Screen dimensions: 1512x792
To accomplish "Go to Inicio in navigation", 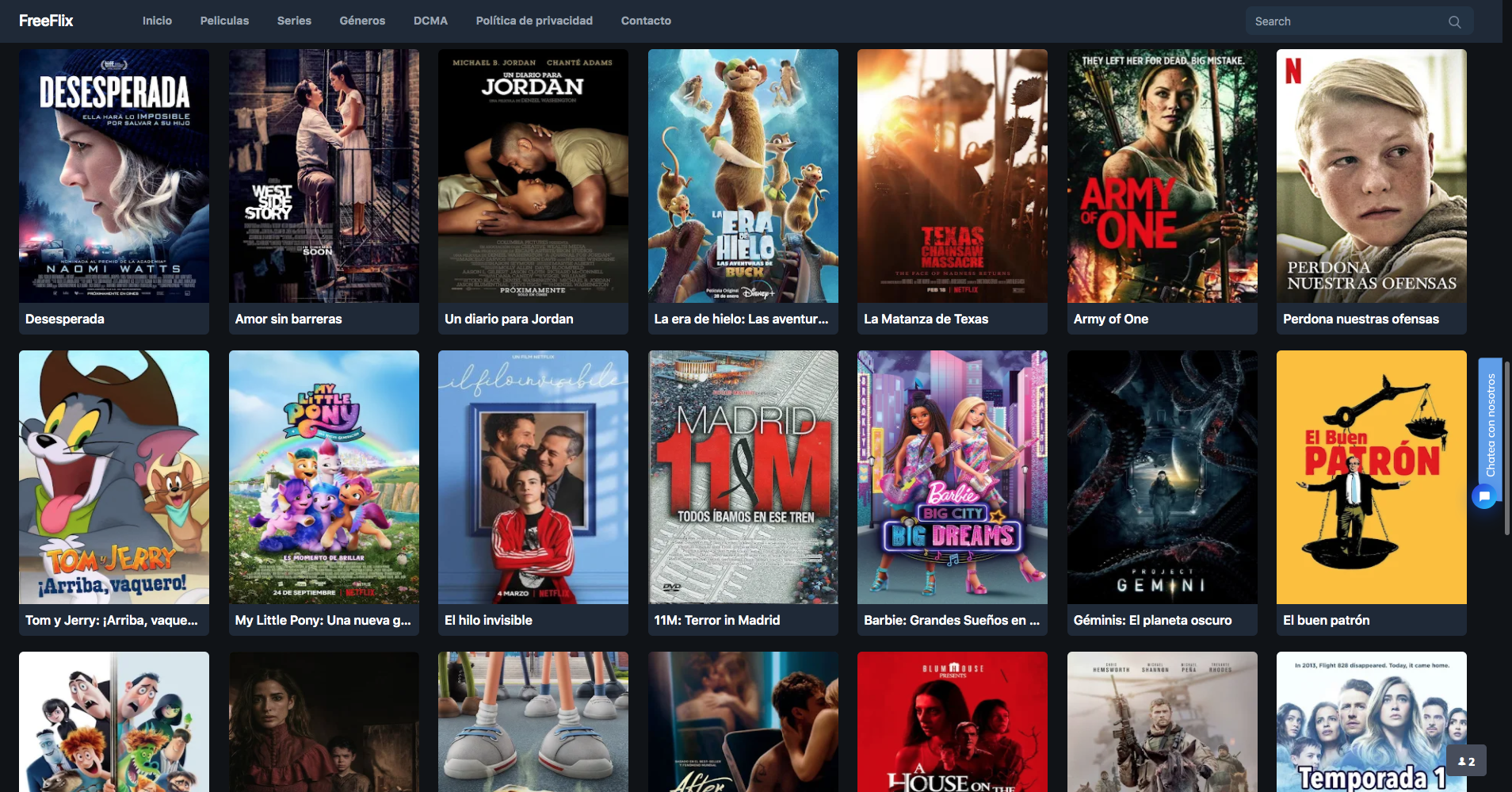I will (157, 21).
